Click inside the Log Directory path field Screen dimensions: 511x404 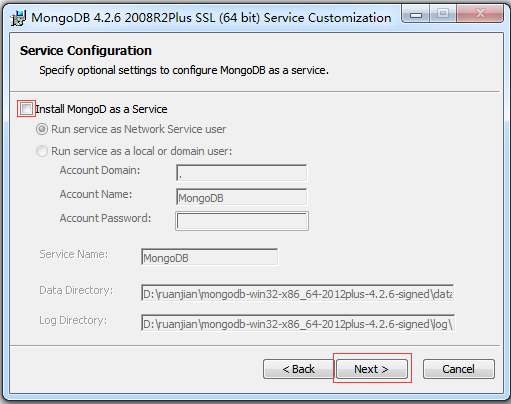click(298, 323)
